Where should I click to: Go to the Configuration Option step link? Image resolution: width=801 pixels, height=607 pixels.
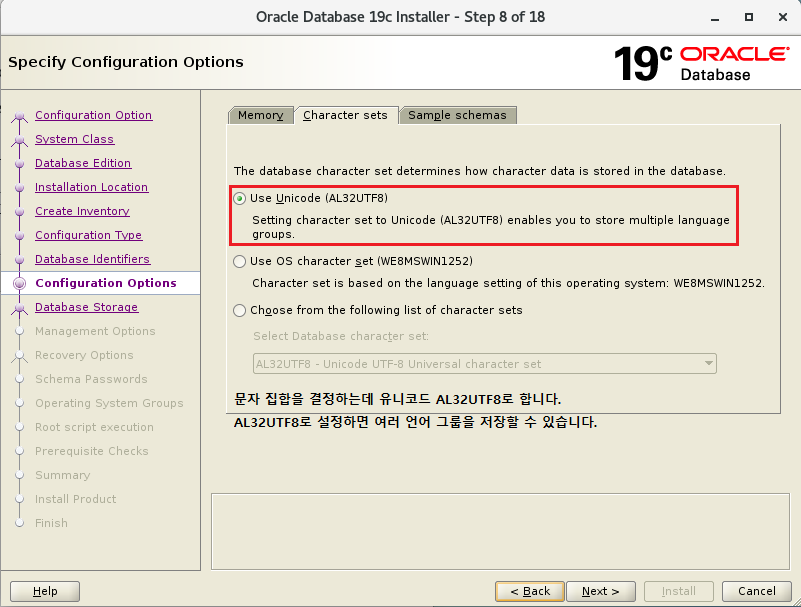point(93,115)
